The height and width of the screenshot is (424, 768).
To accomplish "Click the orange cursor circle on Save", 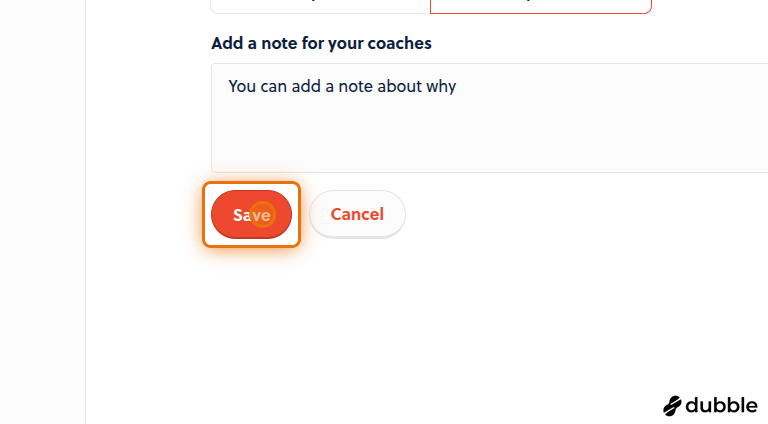I will [263, 214].
